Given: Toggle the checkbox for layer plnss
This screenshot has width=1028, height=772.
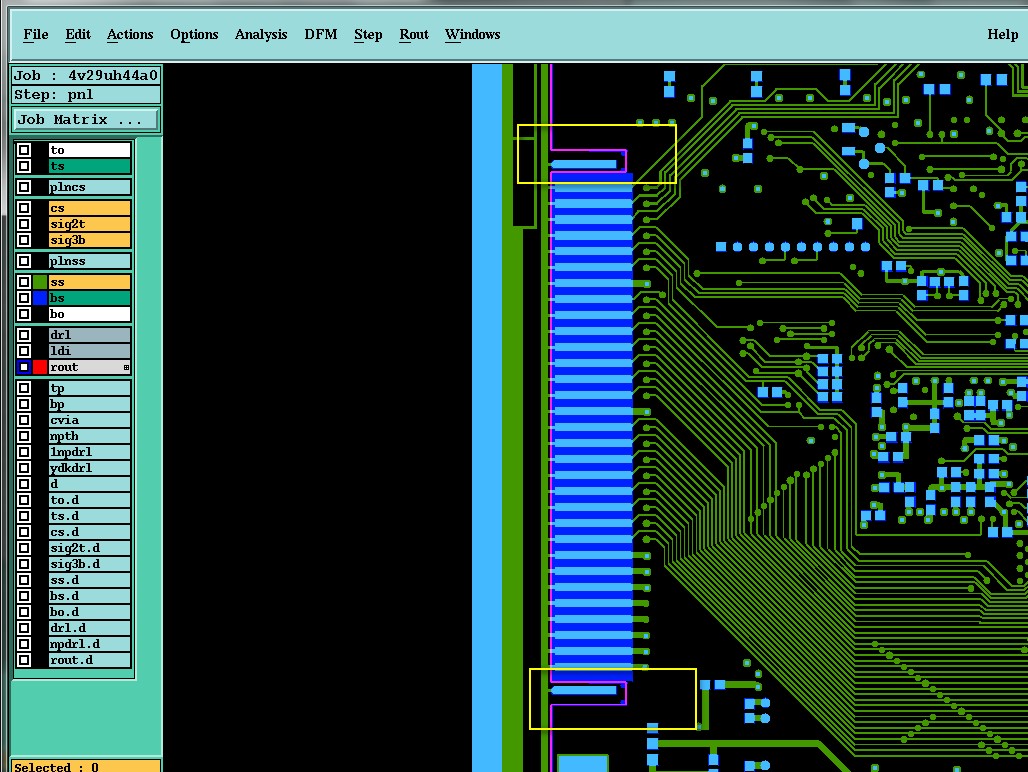Looking at the screenshot, I should 24,261.
